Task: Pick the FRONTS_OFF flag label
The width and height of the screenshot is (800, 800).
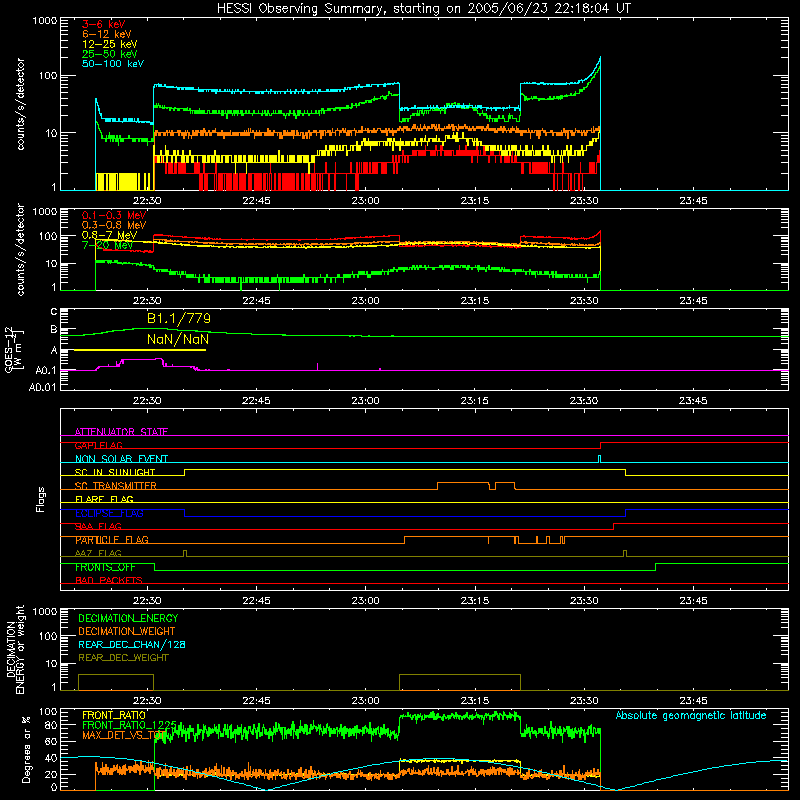Action: tap(105, 567)
